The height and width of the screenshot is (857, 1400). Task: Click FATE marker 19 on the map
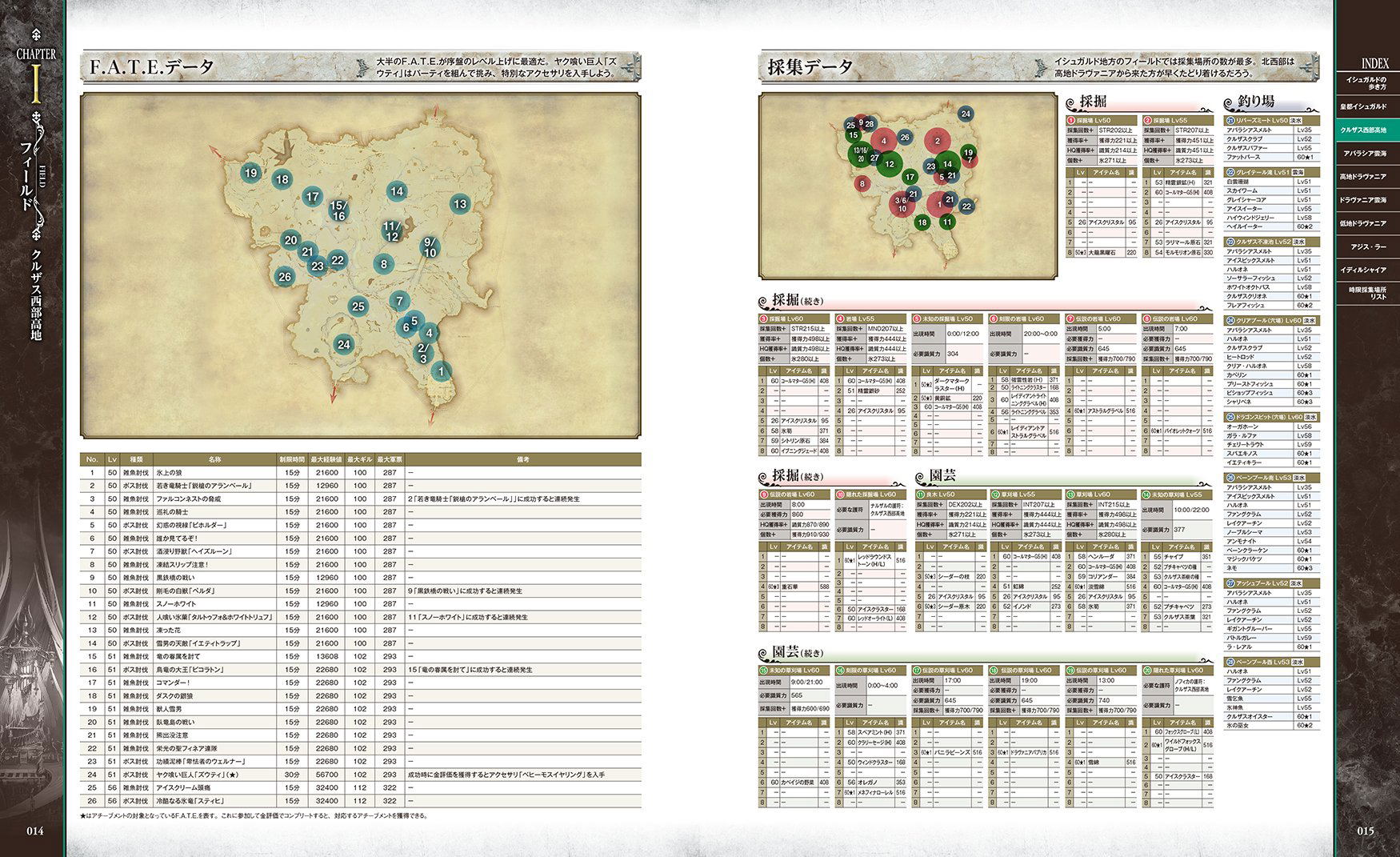pyautogui.click(x=250, y=173)
